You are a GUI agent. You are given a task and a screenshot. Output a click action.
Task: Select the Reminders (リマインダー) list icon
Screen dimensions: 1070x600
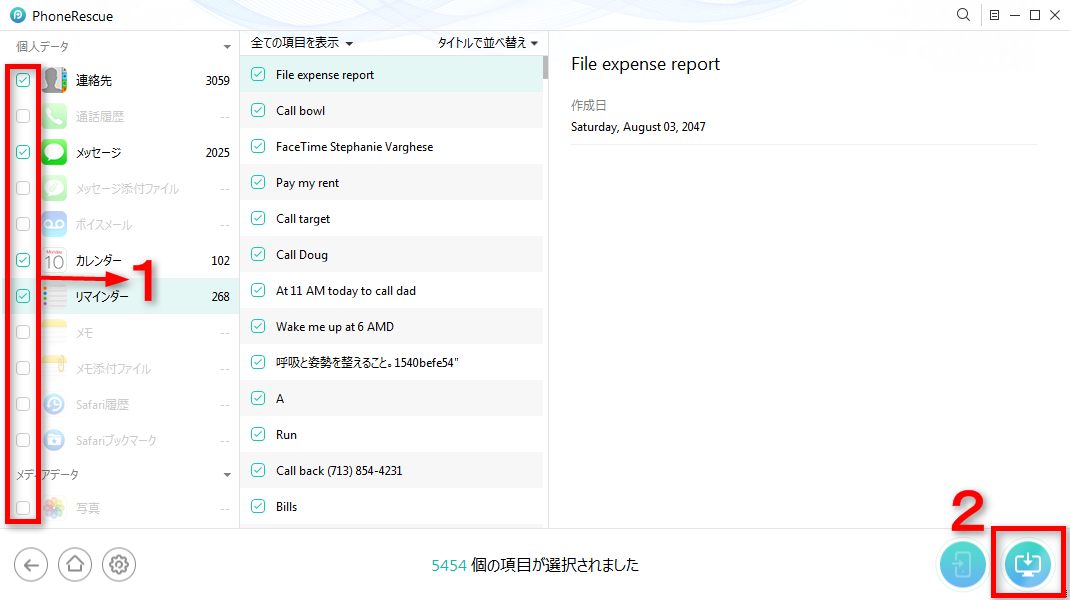[x=54, y=296]
